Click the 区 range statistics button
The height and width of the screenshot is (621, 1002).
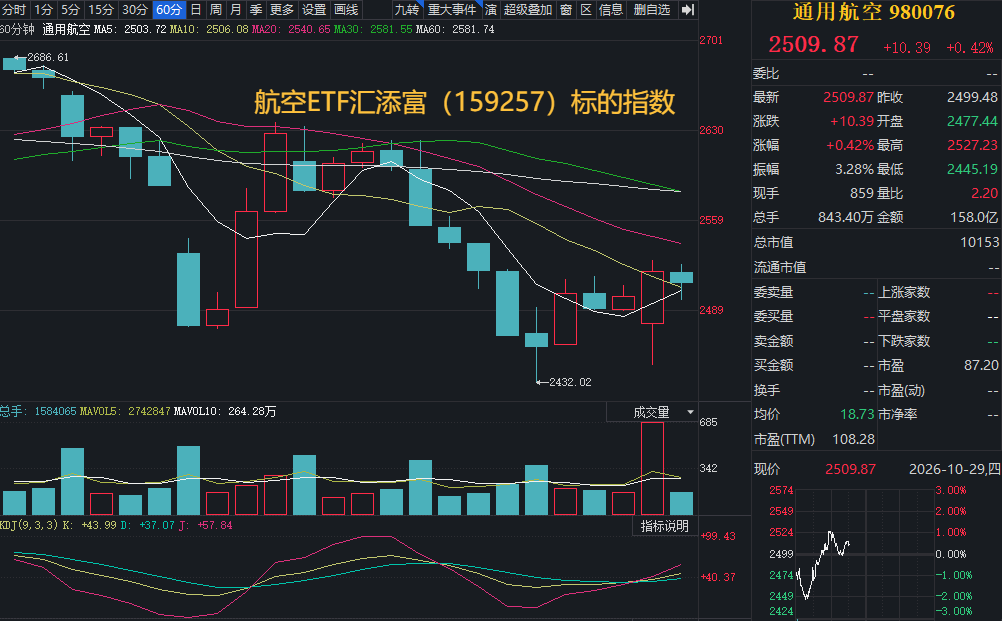coord(586,10)
